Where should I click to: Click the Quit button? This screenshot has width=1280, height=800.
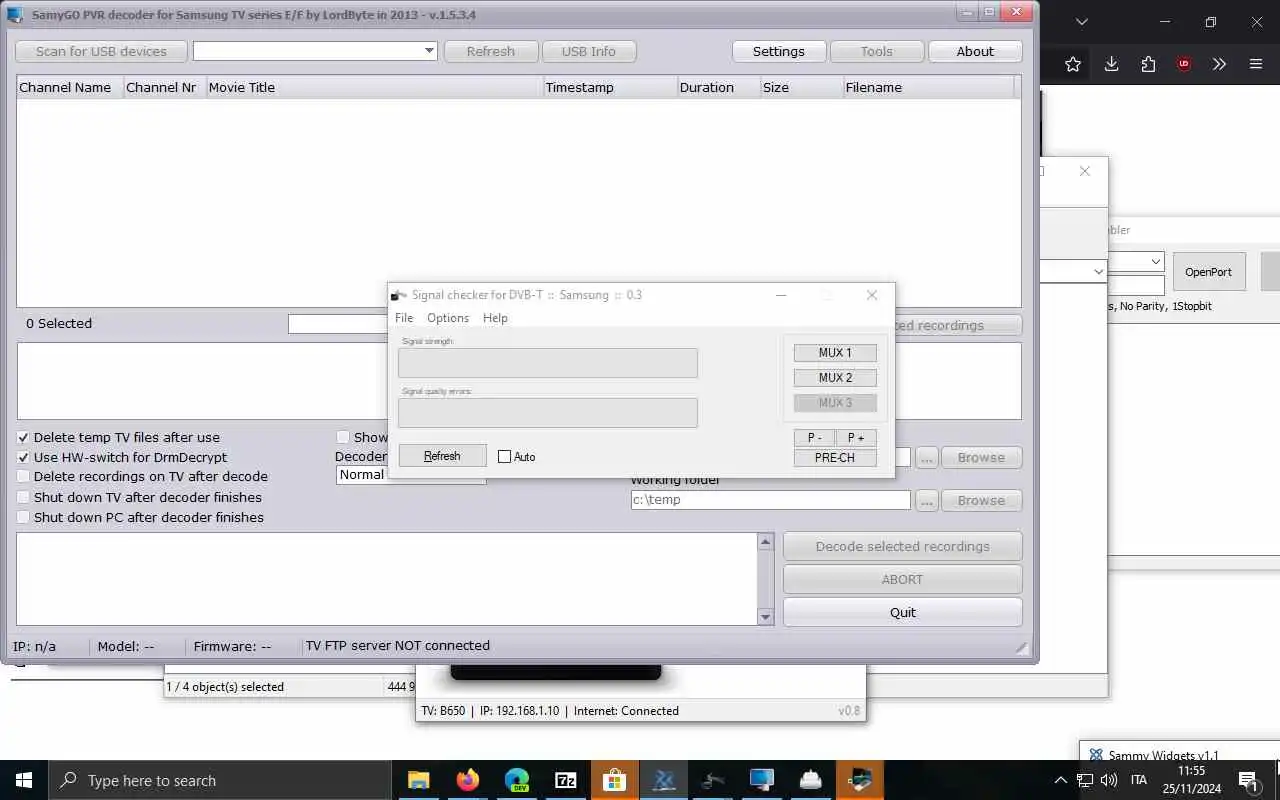pyautogui.click(x=903, y=612)
